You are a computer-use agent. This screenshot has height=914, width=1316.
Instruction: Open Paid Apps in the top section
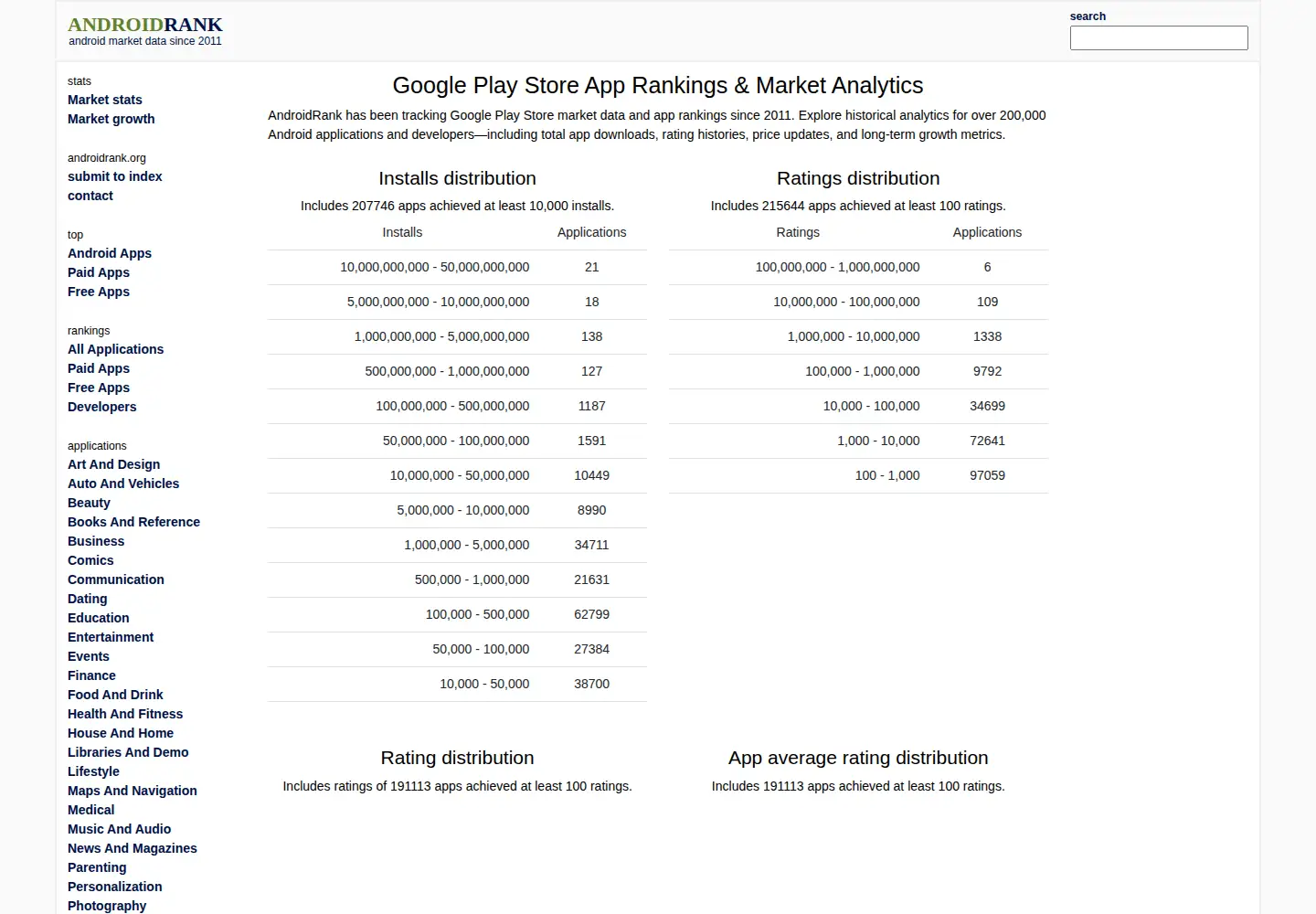99,272
